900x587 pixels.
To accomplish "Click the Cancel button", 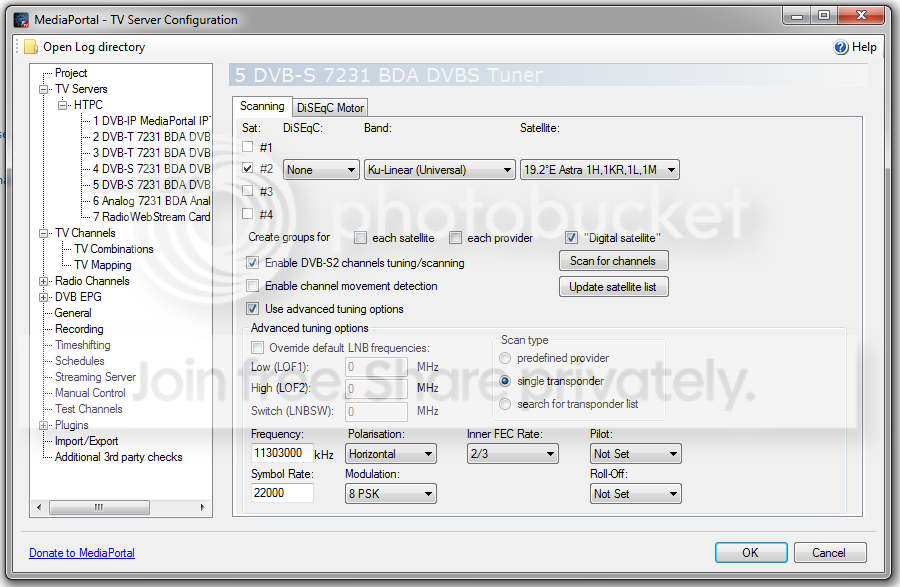I will 830,553.
